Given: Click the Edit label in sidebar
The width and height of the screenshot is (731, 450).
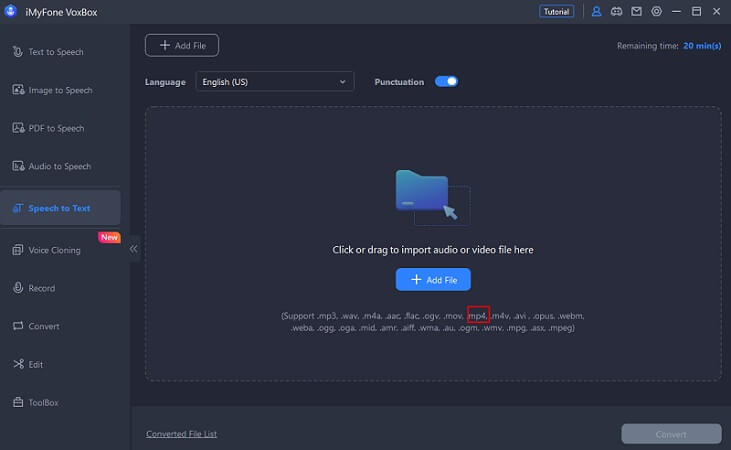Looking at the screenshot, I should click(36, 365).
